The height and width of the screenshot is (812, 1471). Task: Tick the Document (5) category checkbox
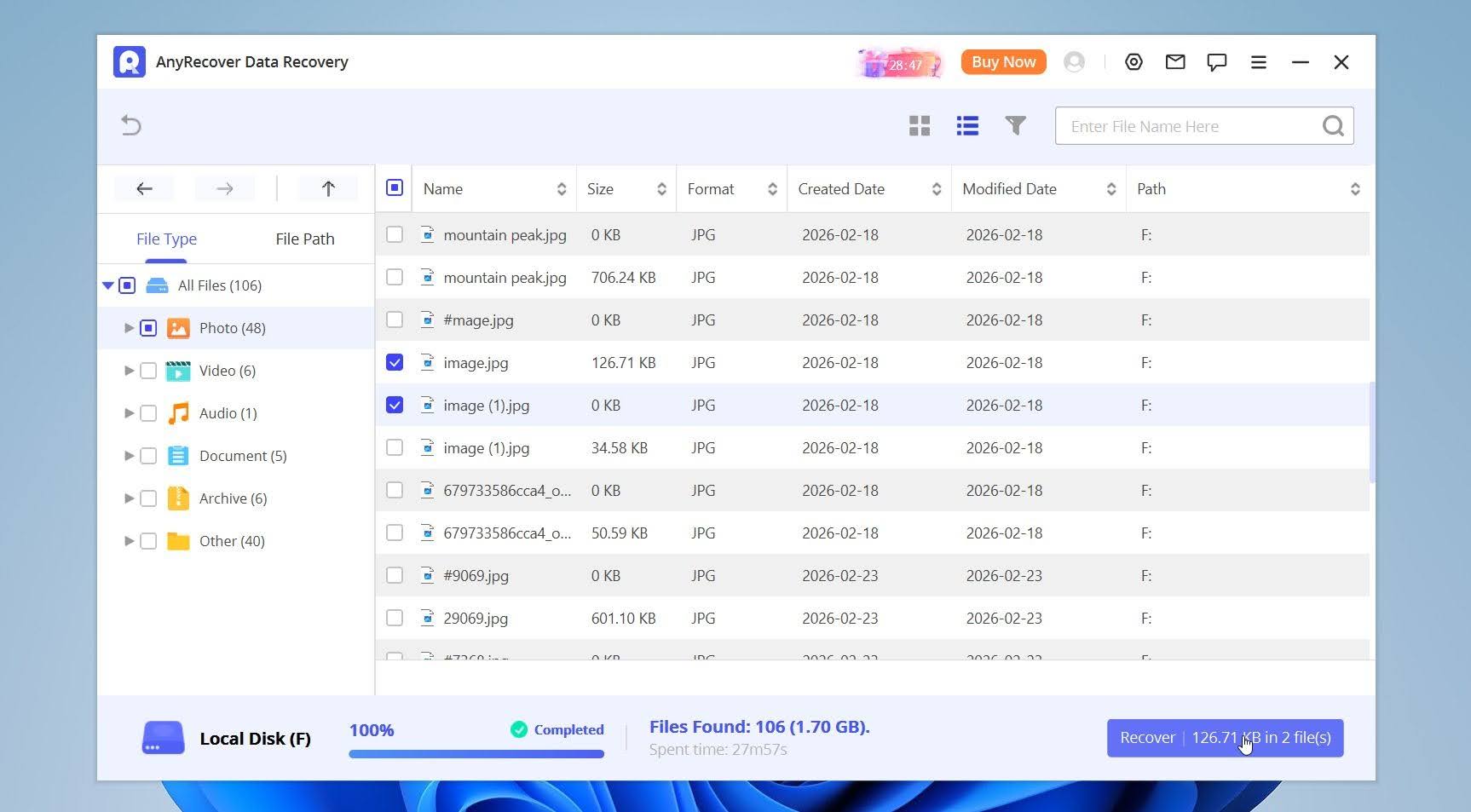point(148,456)
